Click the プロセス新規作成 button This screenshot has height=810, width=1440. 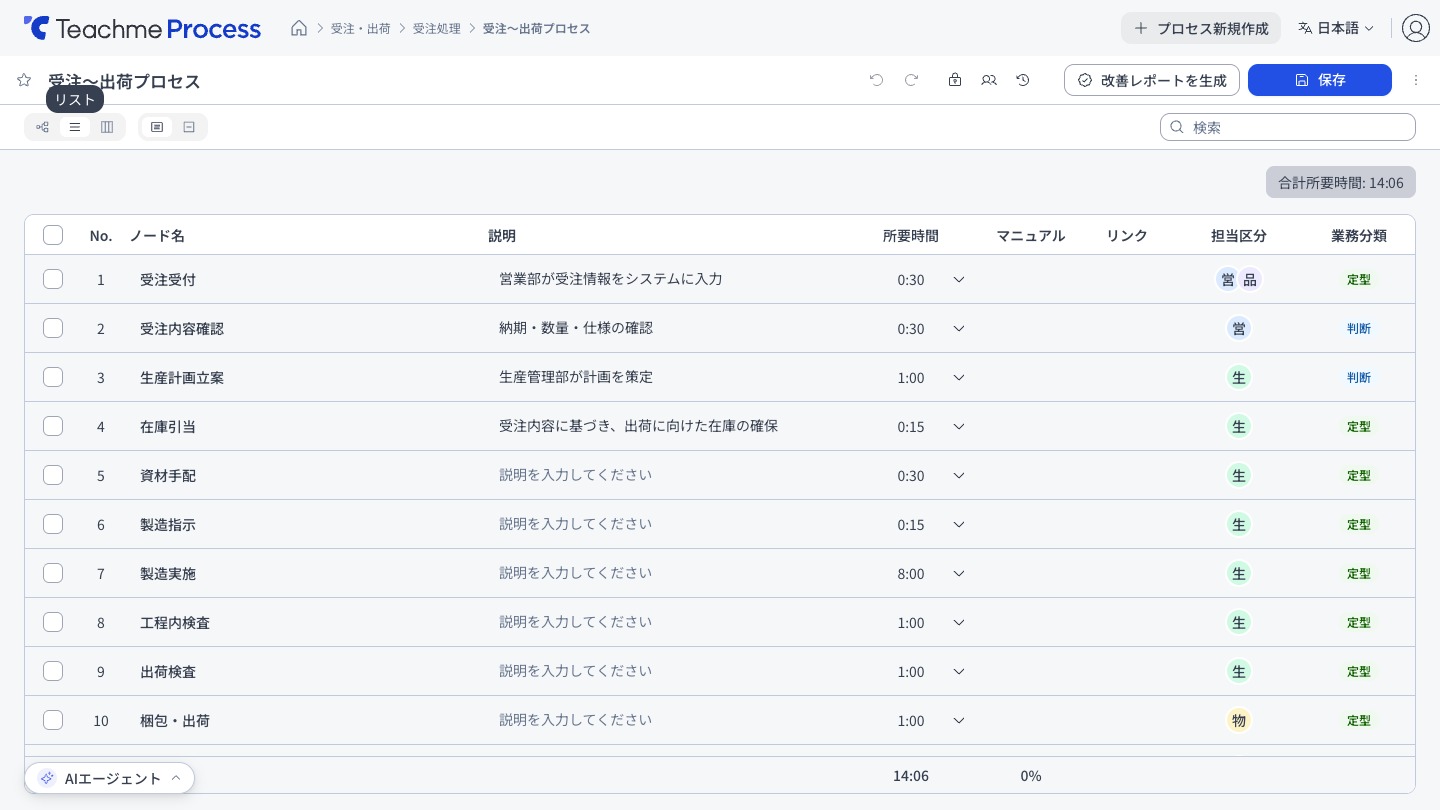coord(1201,28)
